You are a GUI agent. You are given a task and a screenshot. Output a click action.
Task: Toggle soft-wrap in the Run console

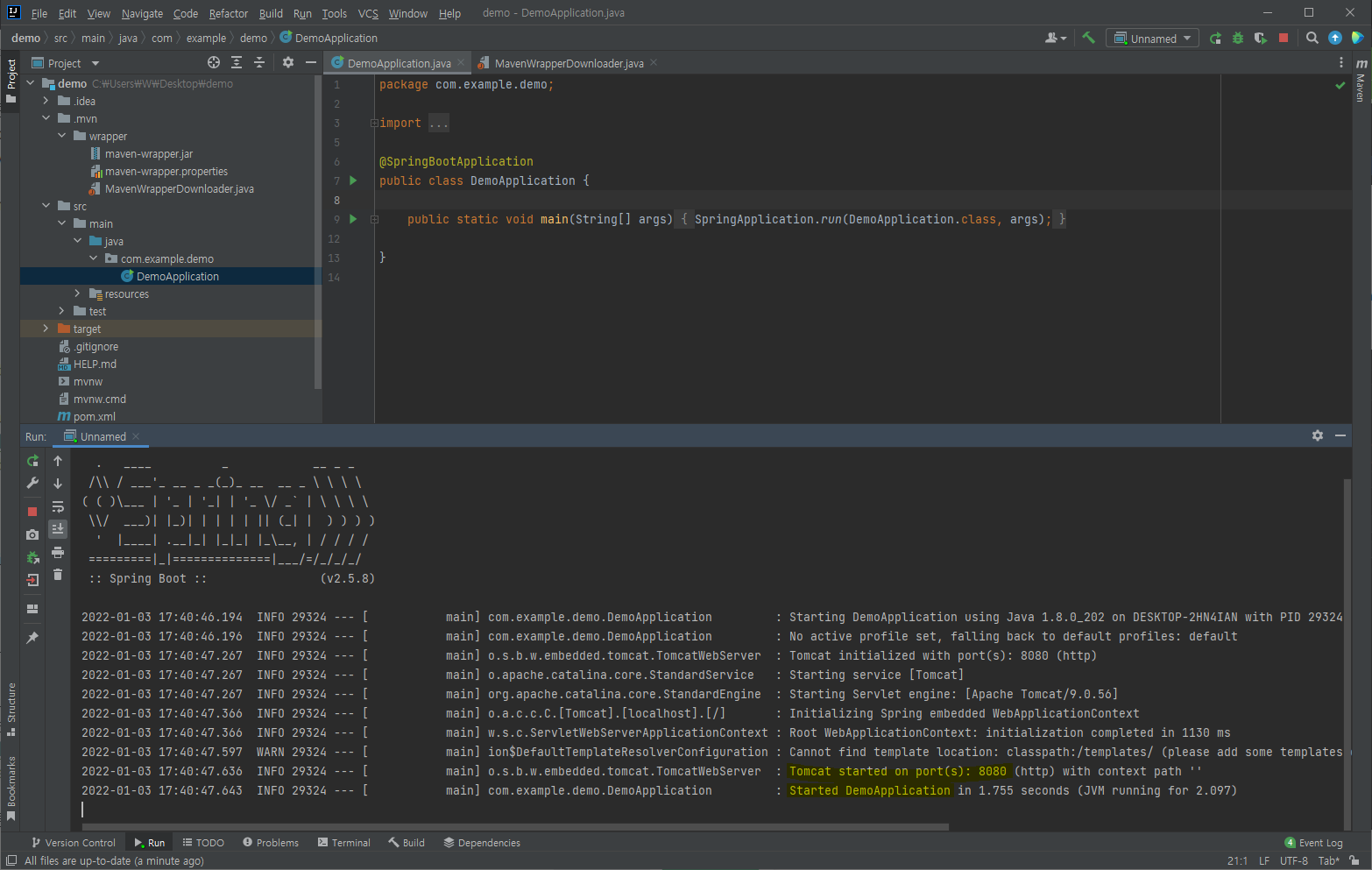coord(58,506)
